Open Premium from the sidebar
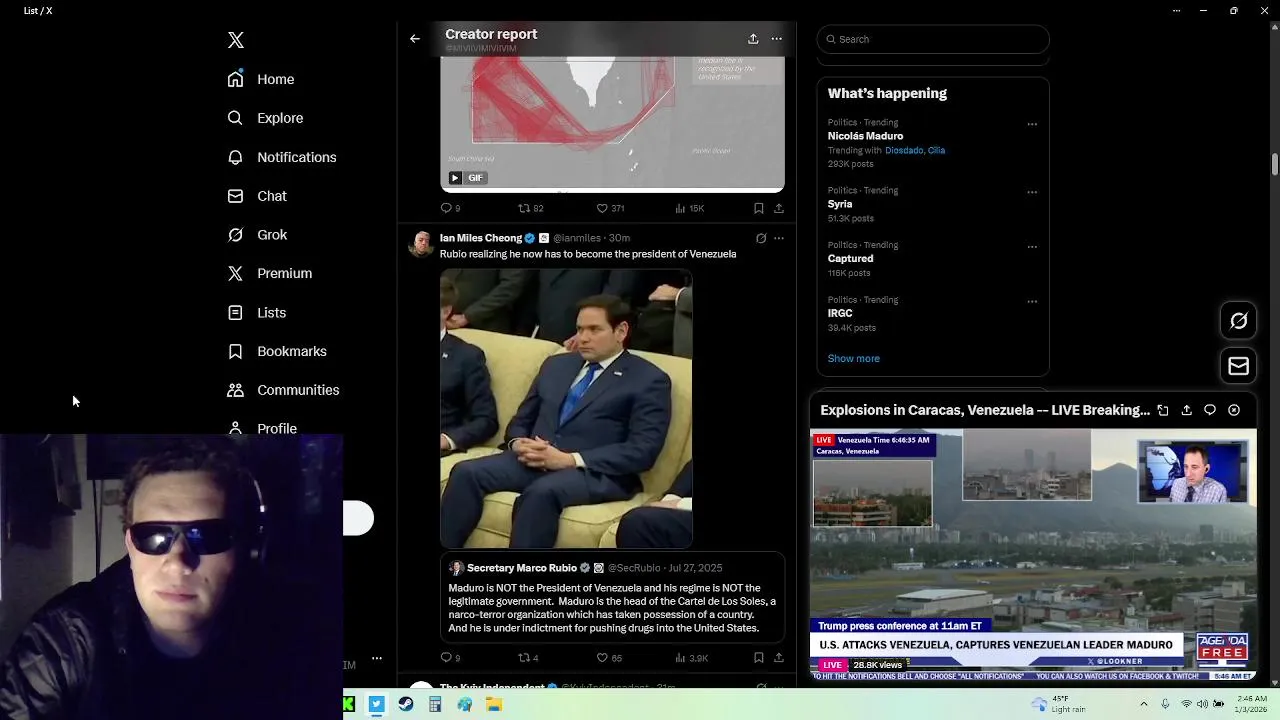The width and height of the screenshot is (1280, 720). pos(269,273)
